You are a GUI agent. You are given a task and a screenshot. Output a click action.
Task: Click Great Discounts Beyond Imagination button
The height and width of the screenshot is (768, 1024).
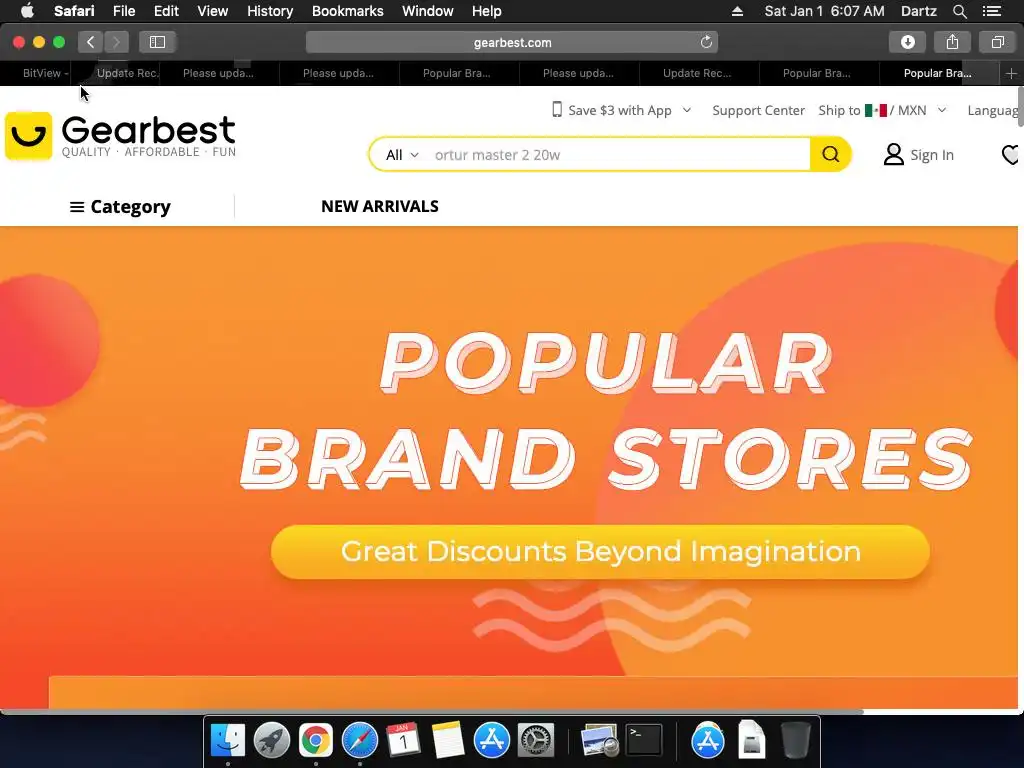[x=600, y=552]
